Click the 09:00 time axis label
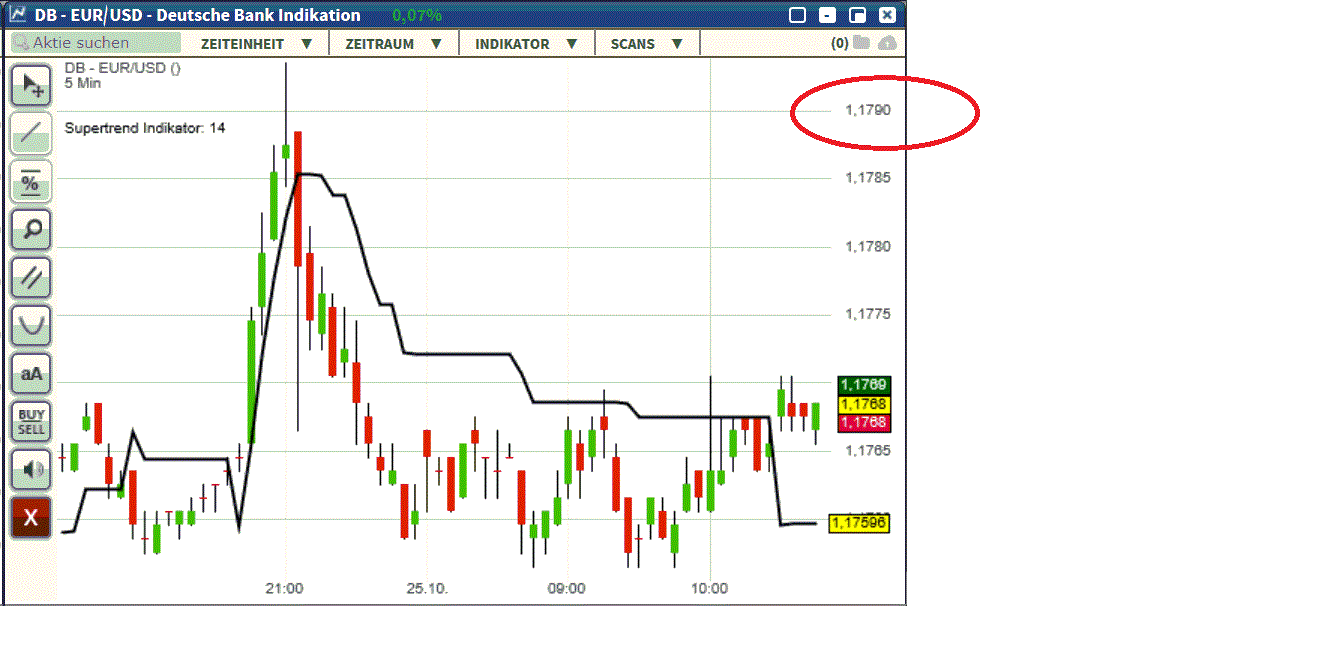 pyautogui.click(x=567, y=589)
